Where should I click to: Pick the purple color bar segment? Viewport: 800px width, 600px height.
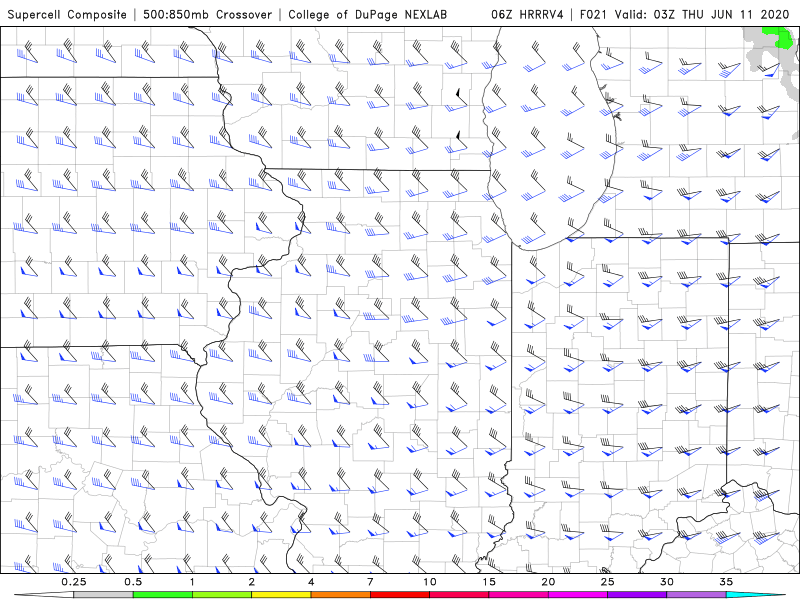click(636, 595)
